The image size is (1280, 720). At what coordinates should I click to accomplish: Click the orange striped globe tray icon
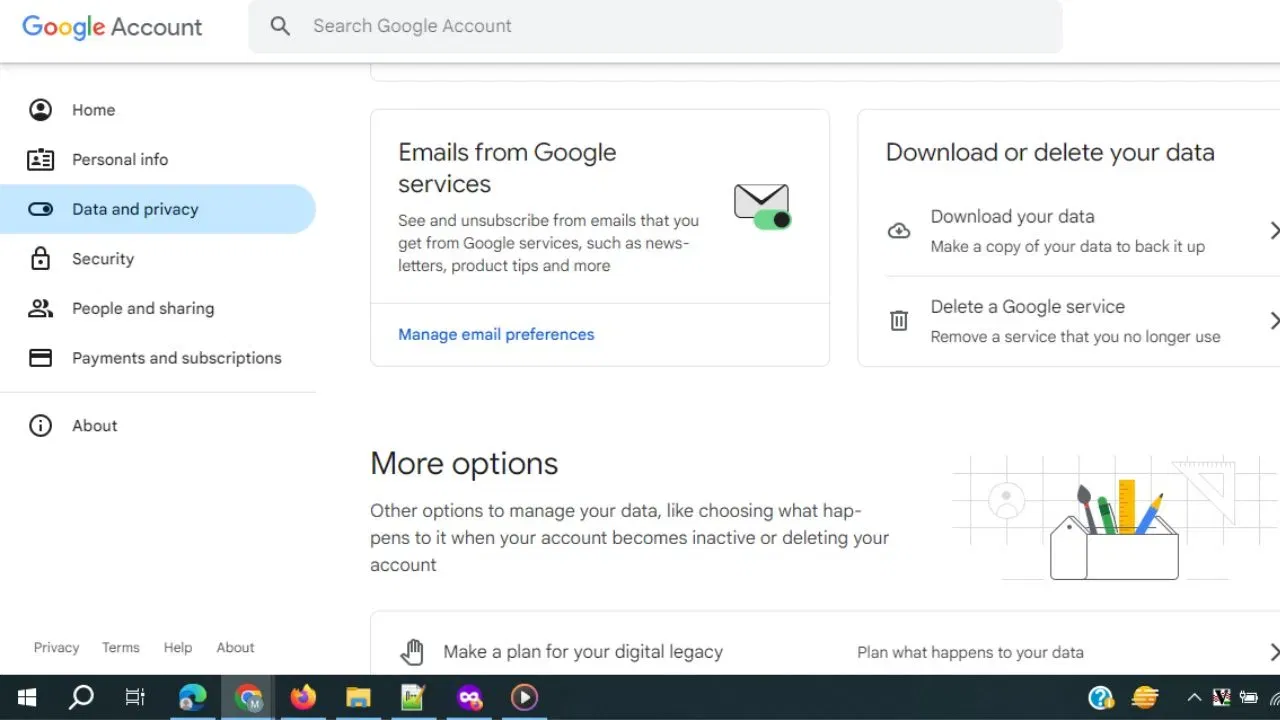tap(1145, 697)
